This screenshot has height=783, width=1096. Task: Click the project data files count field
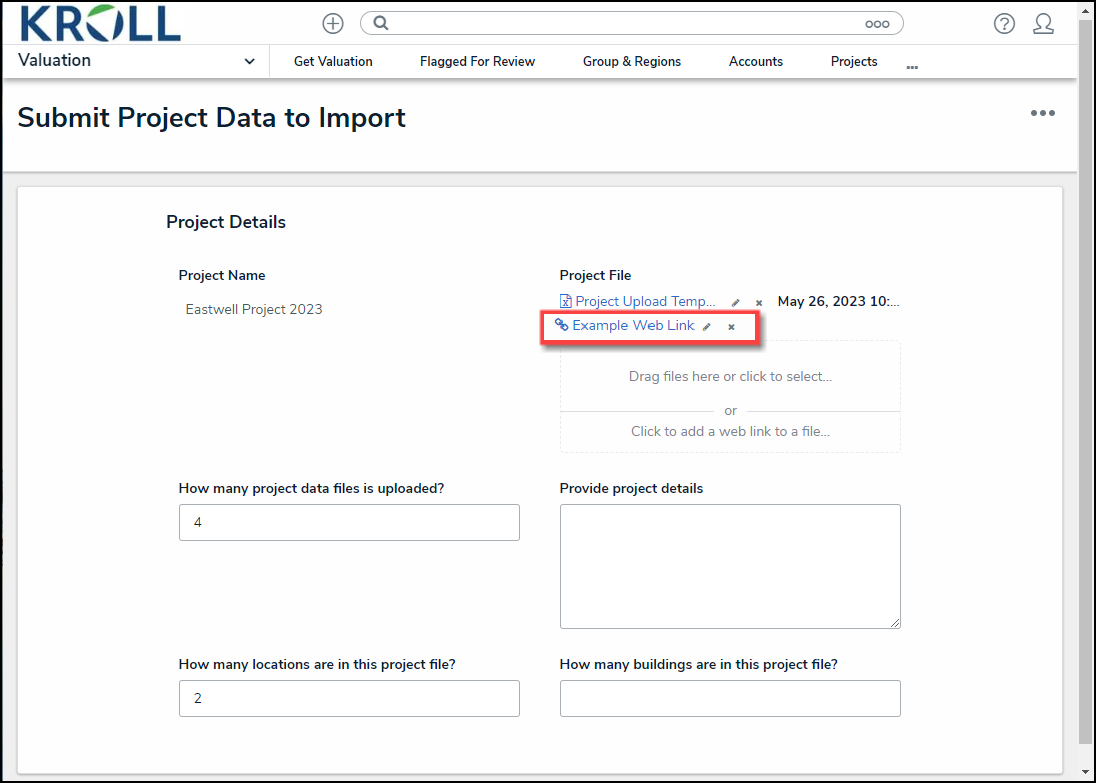coord(349,522)
